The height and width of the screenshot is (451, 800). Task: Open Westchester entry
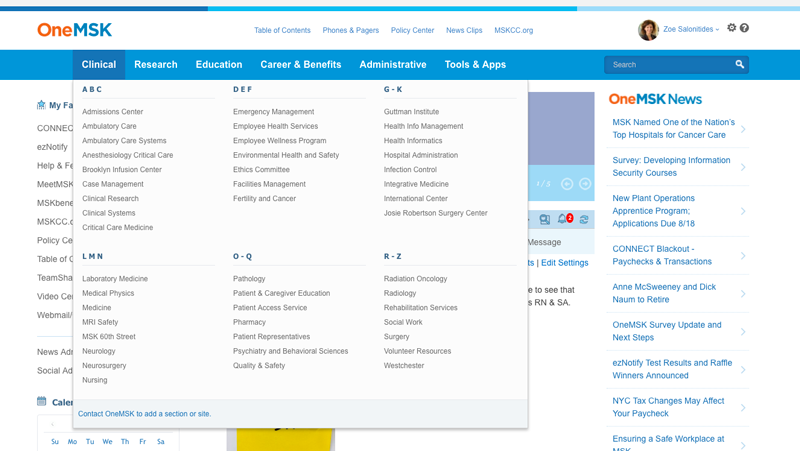pyautogui.click(x=404, y=365)
